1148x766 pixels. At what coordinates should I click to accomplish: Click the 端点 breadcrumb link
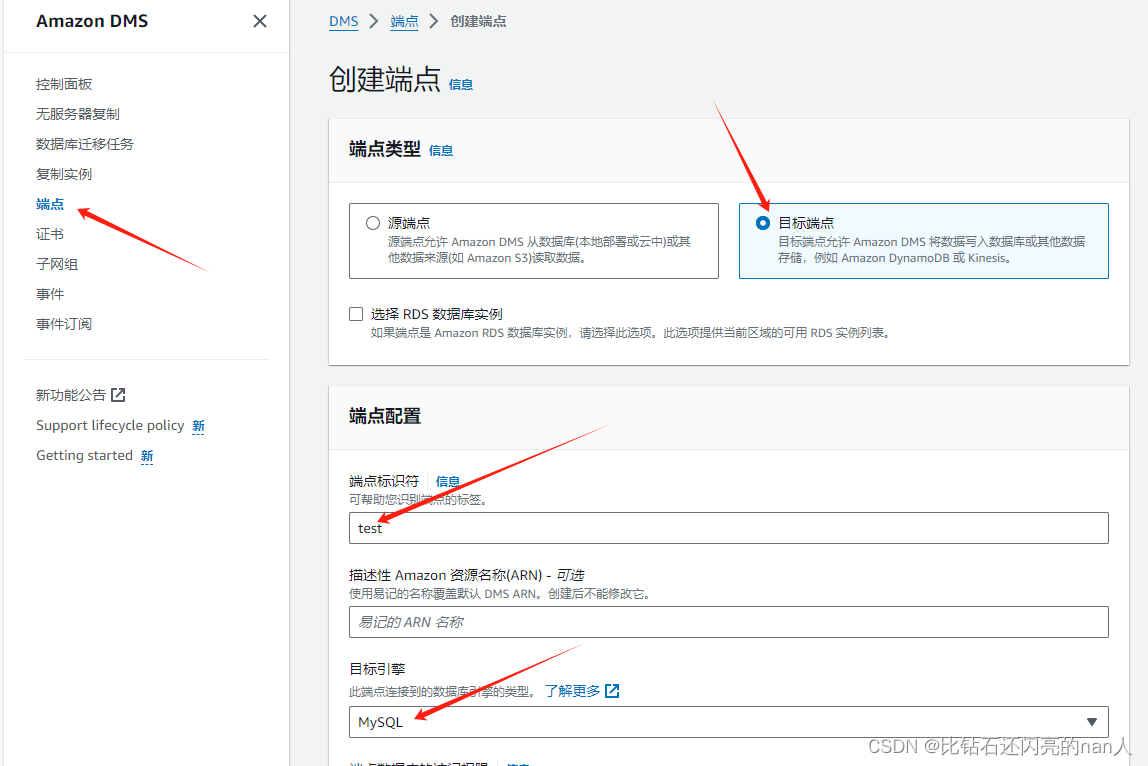click(404, 21)
